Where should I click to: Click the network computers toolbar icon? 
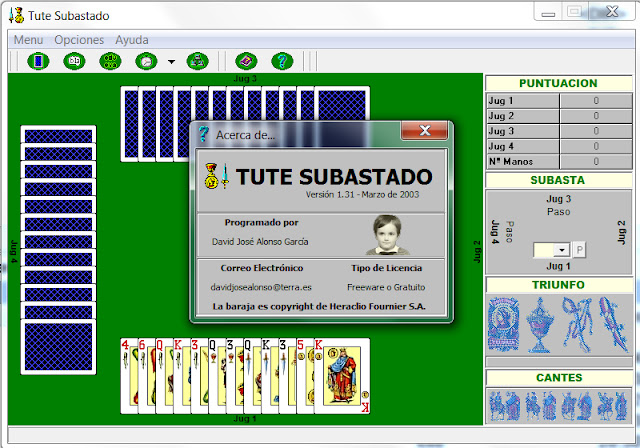[x=198, y=62]
